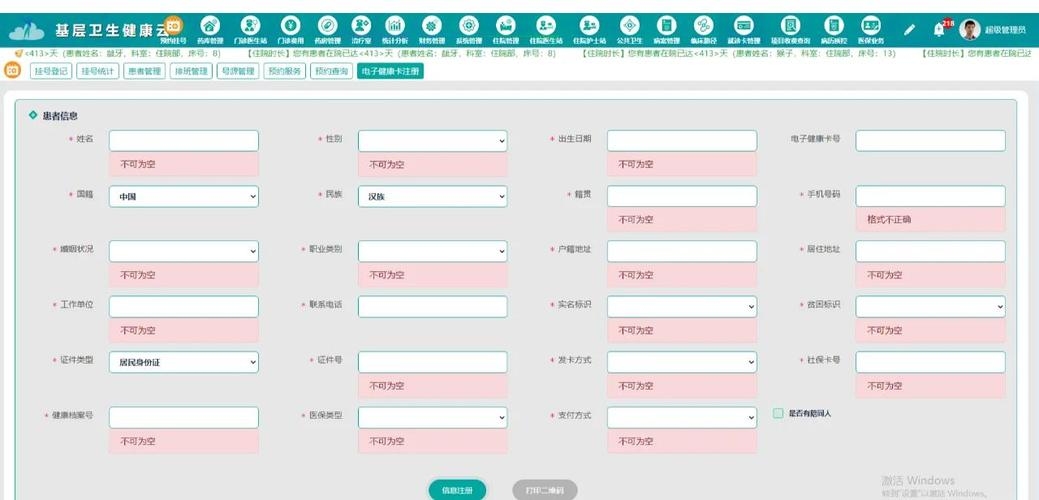This screenshot has width=1039, height=500.
Task: Open the 国籍 dropdown showing 中国
Action: point(184,197)
